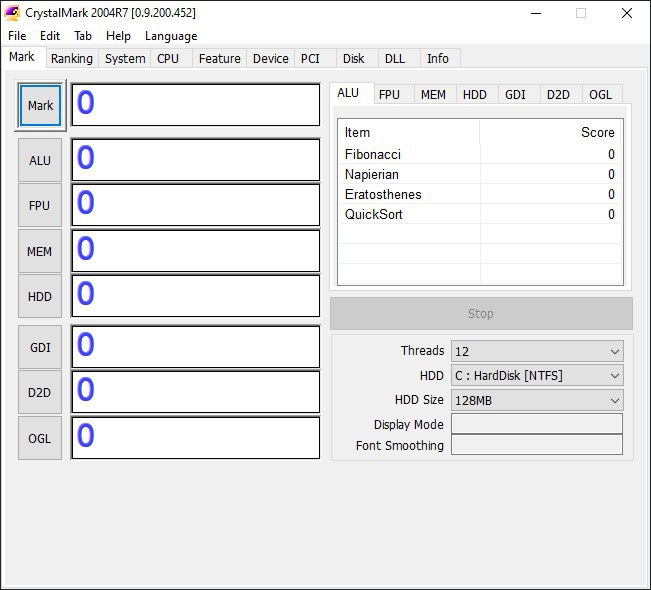
Task: Select the Napierian row
Action: [x=480, y=174]
